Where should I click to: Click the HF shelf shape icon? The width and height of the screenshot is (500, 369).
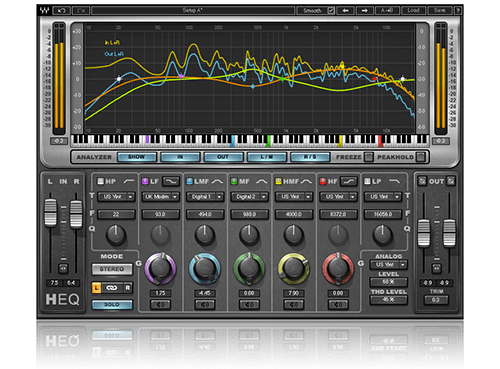pos(349,181)
